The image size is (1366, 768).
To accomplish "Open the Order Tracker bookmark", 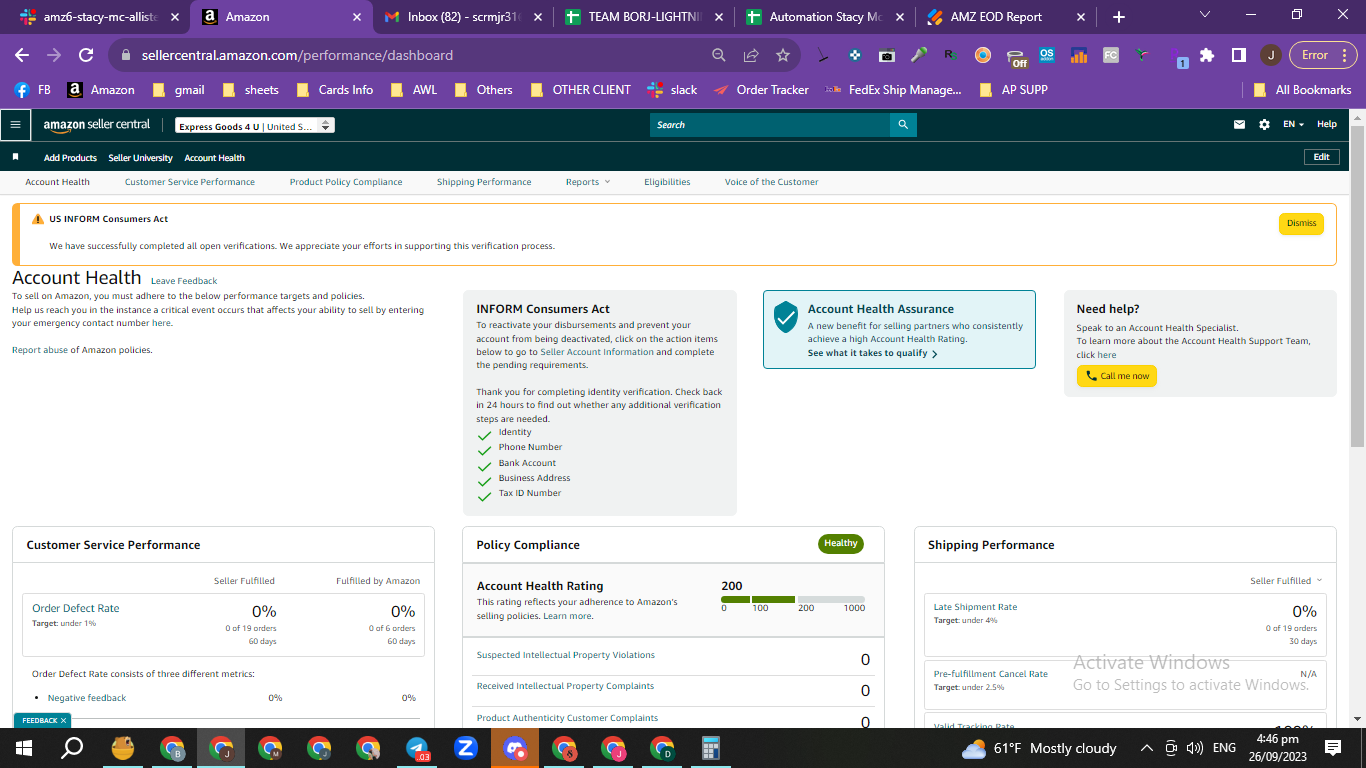I will 761,90.
